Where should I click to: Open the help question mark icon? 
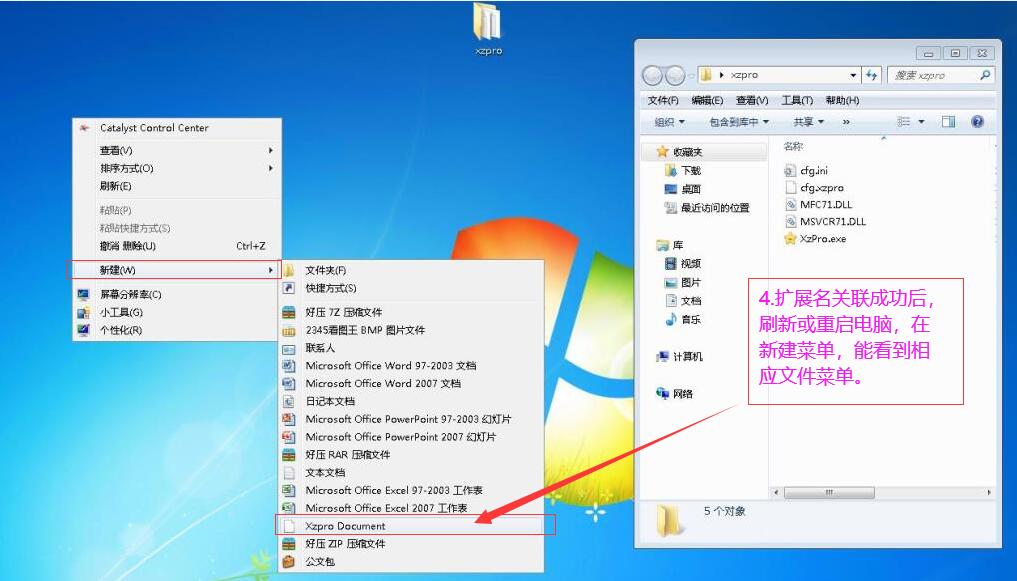click(977, 121)
